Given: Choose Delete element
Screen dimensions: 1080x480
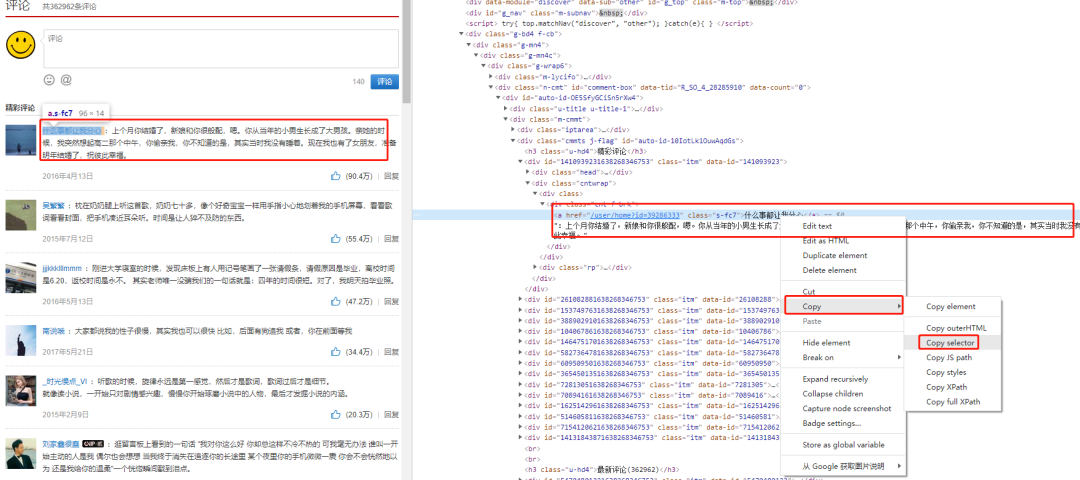Looking at the screenshot, I should pos(828,271).
